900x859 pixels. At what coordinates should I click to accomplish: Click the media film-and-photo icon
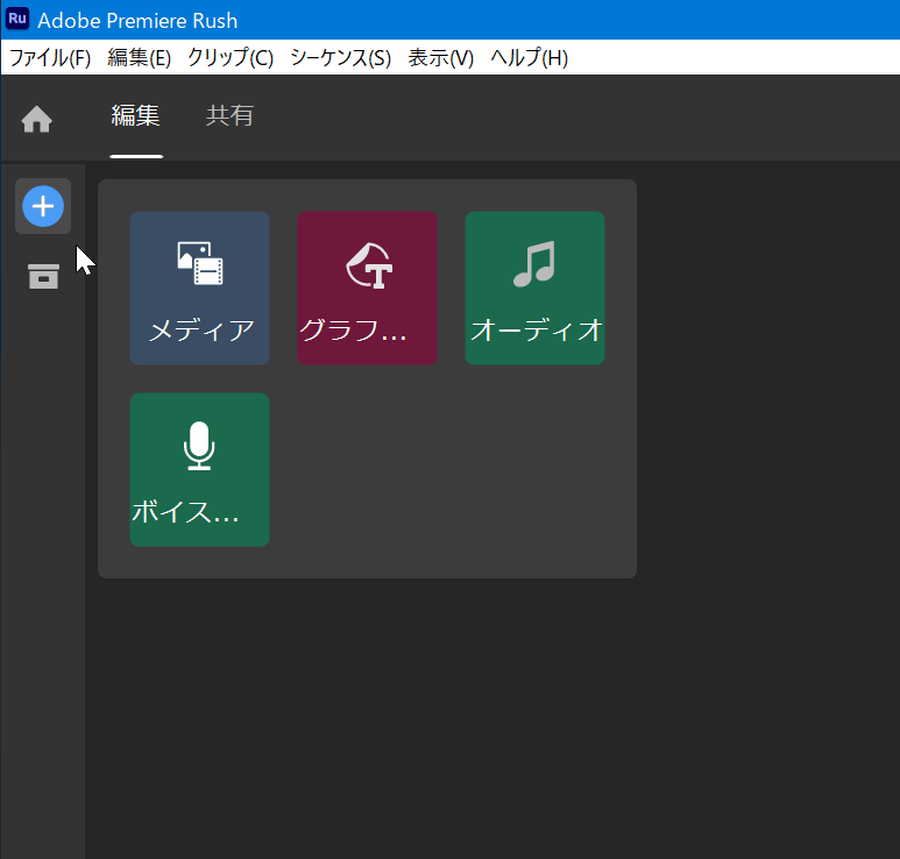coord(200,264)
